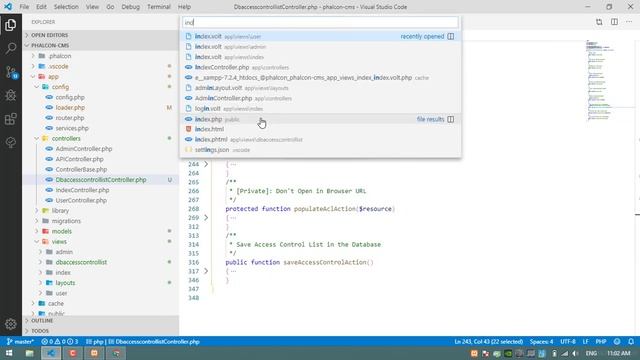The image size is (640, 360).
Task: Unfold code at line 269
Action: point(206,218)
